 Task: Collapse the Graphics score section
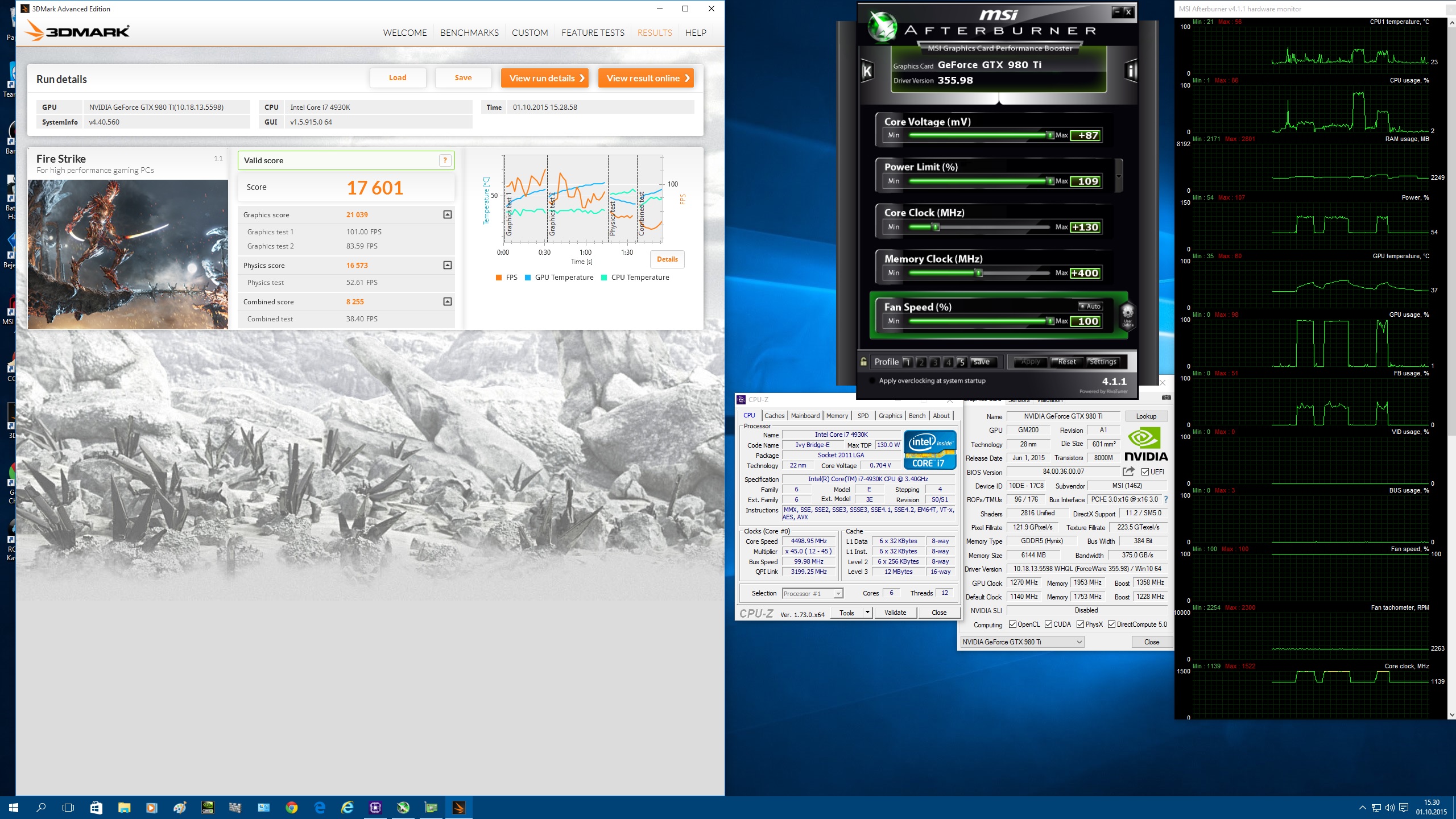pos(448,214)
